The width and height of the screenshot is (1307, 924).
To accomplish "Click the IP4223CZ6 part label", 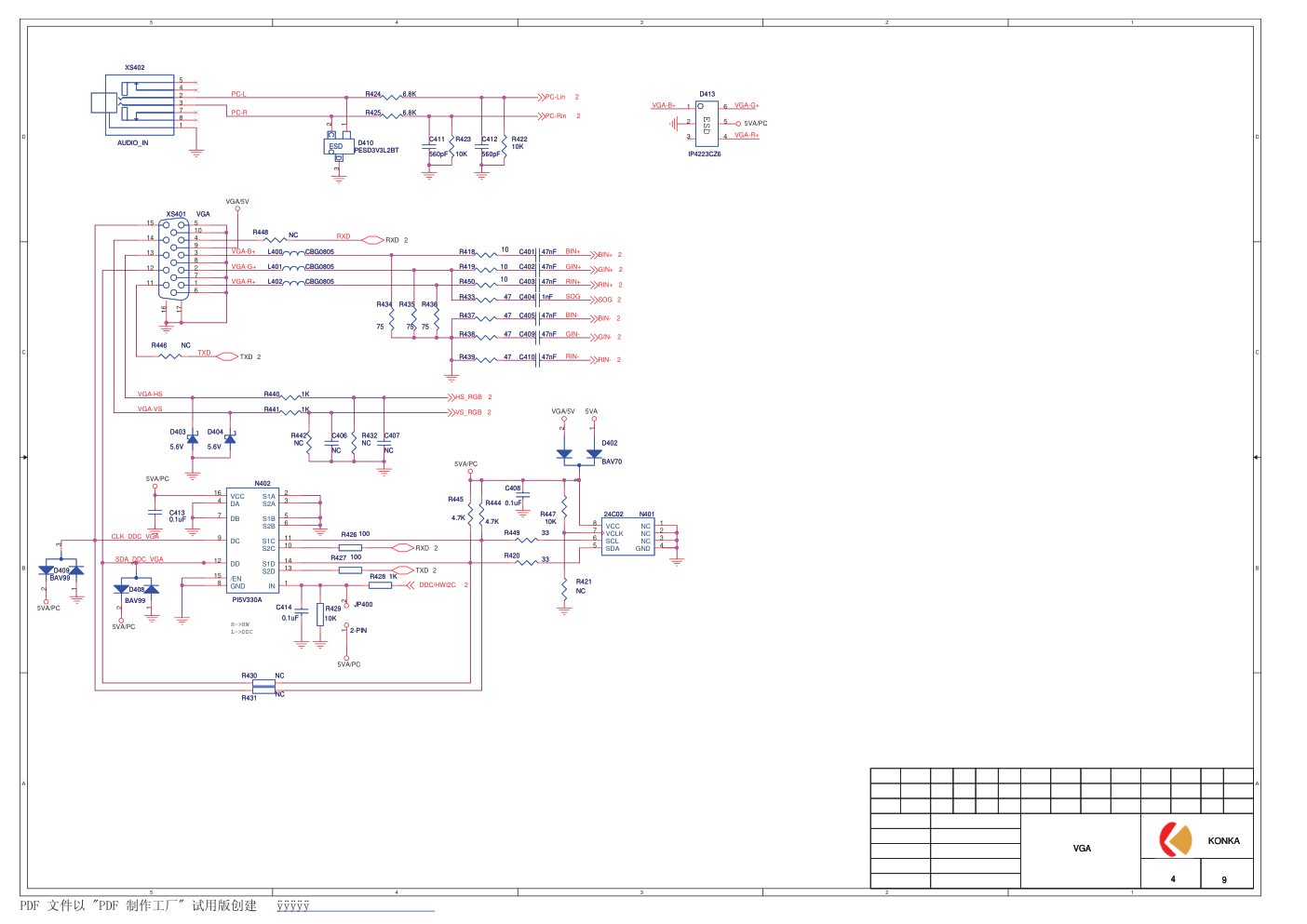I will pyautogui.click(x=705, y=154).
